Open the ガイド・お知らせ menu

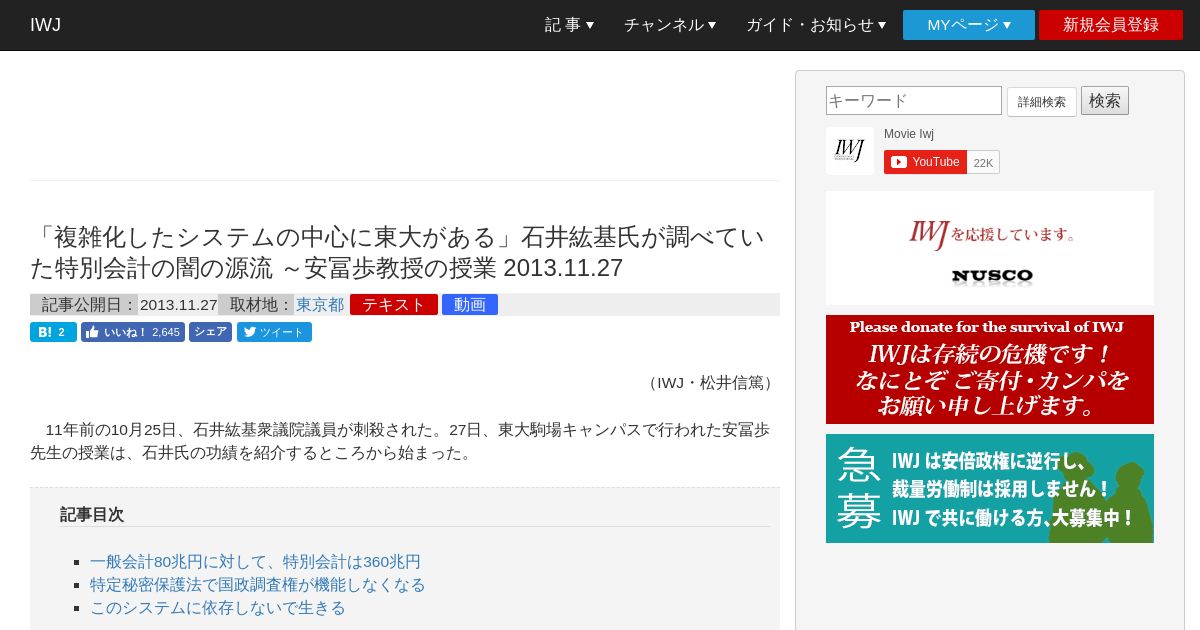coord(816,25)
